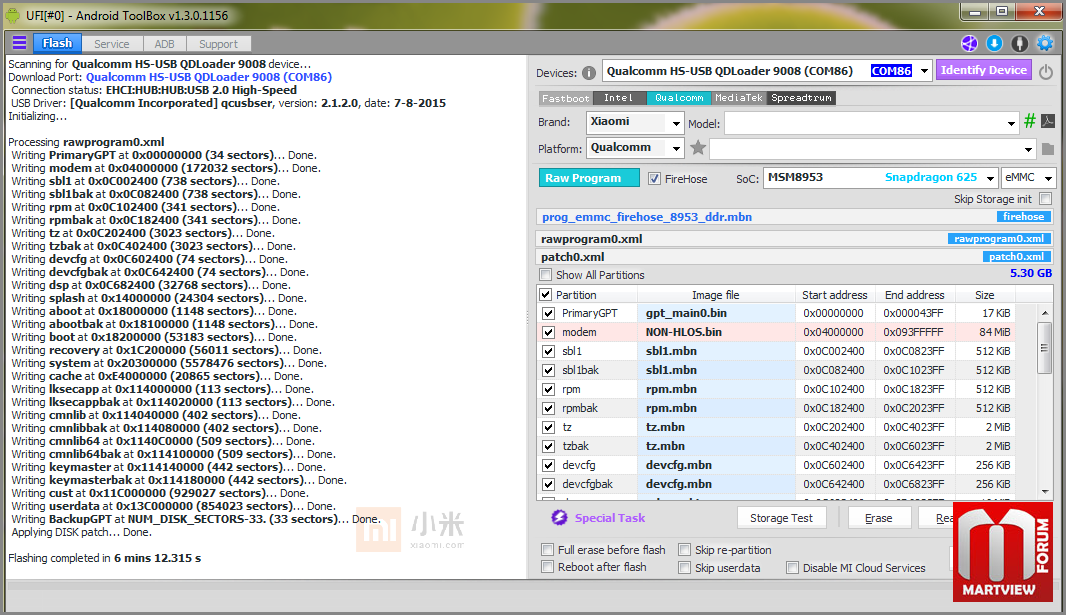This screenshot has height=615, width=1066.
Task: Enable Reboot after flash
Action: pos(547,567)
